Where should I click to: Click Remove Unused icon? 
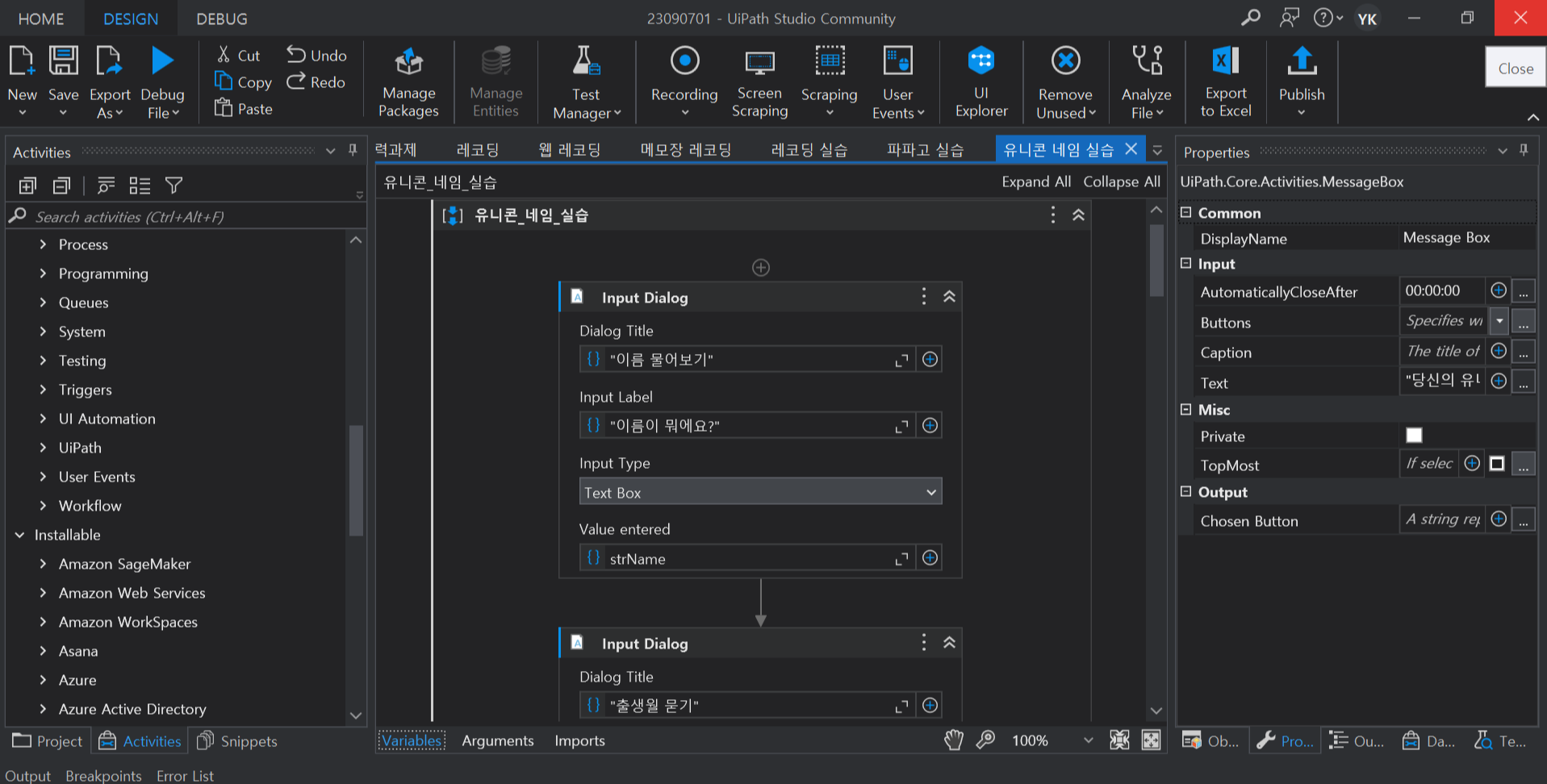point(1065,60)
